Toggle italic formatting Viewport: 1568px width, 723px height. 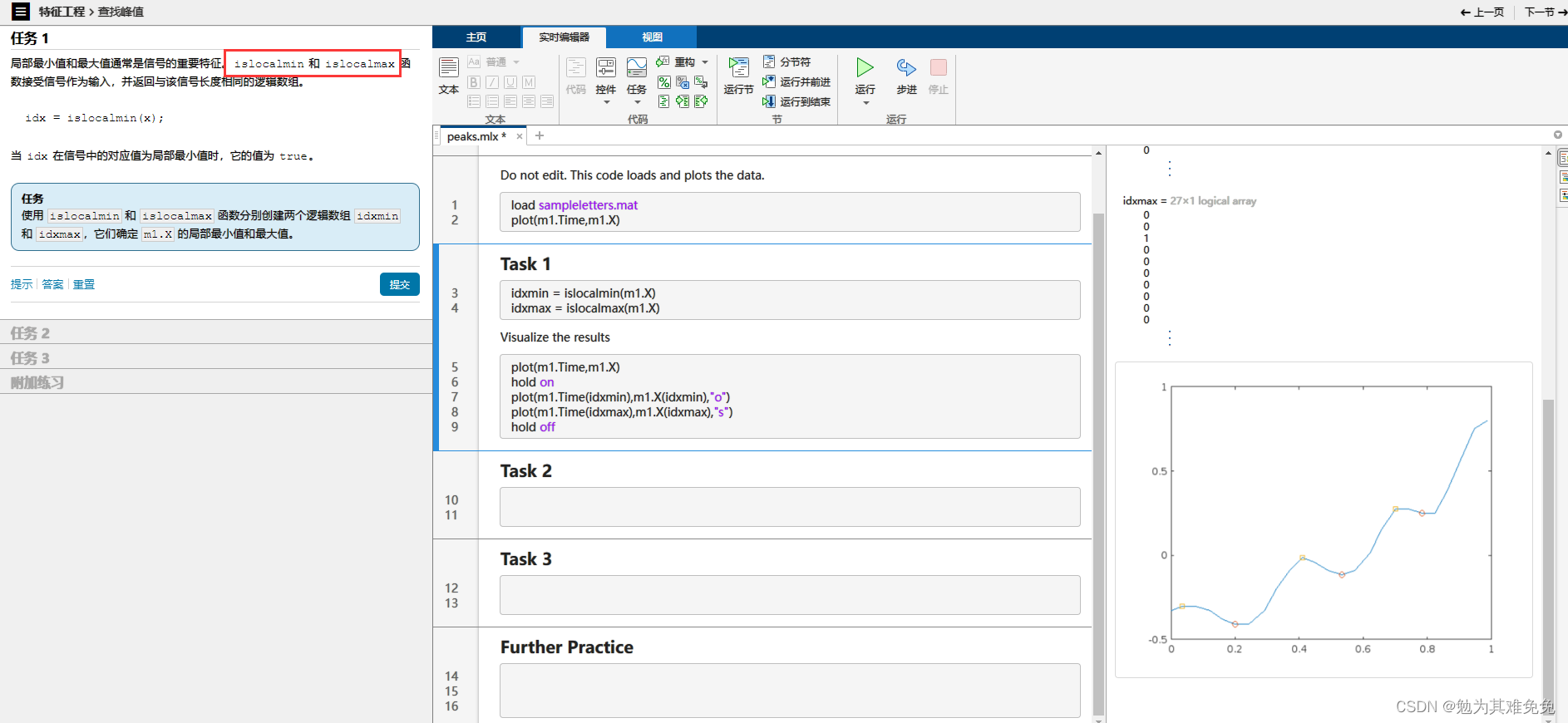click(x=492, y=82)
